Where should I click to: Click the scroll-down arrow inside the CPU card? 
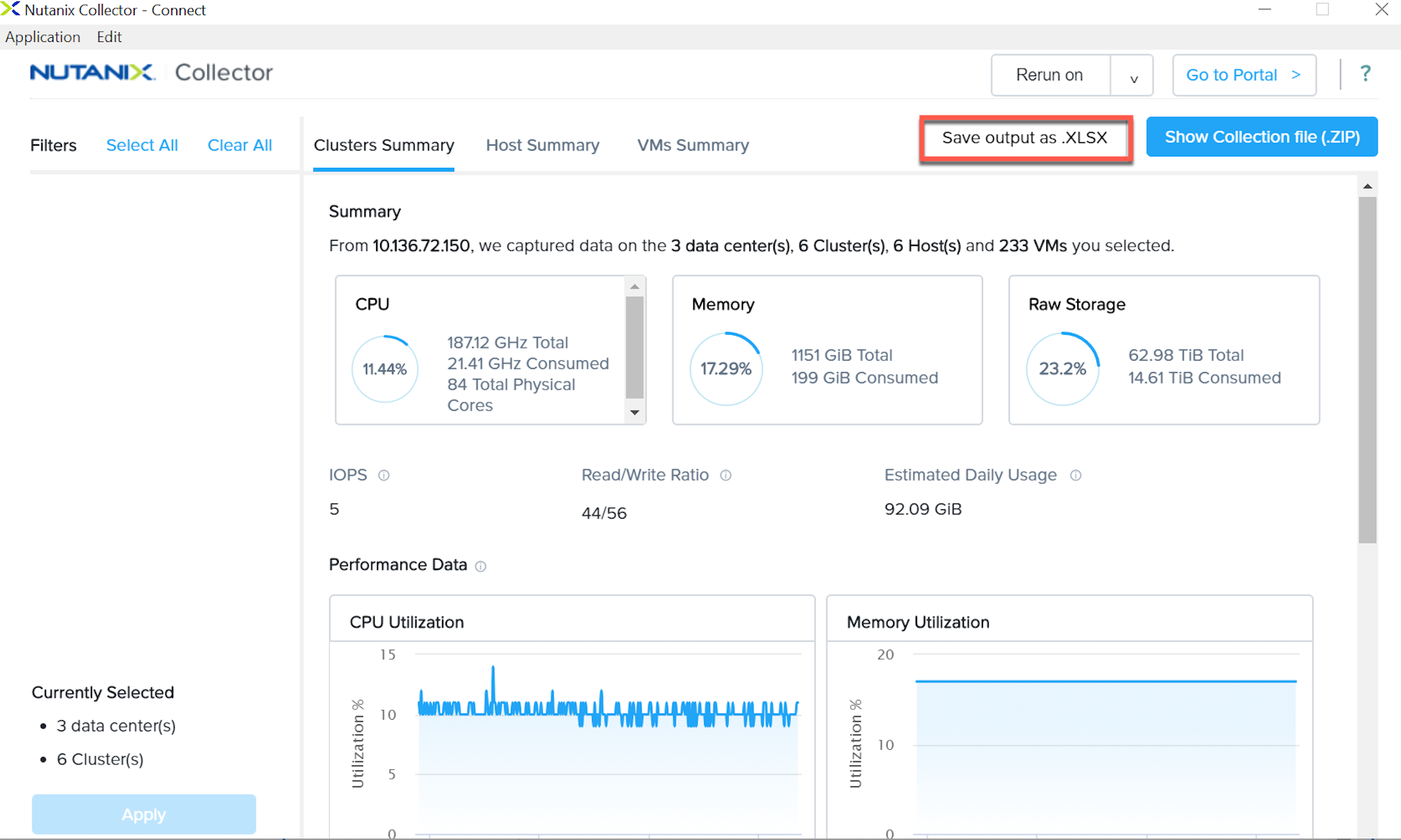[635, 413]
